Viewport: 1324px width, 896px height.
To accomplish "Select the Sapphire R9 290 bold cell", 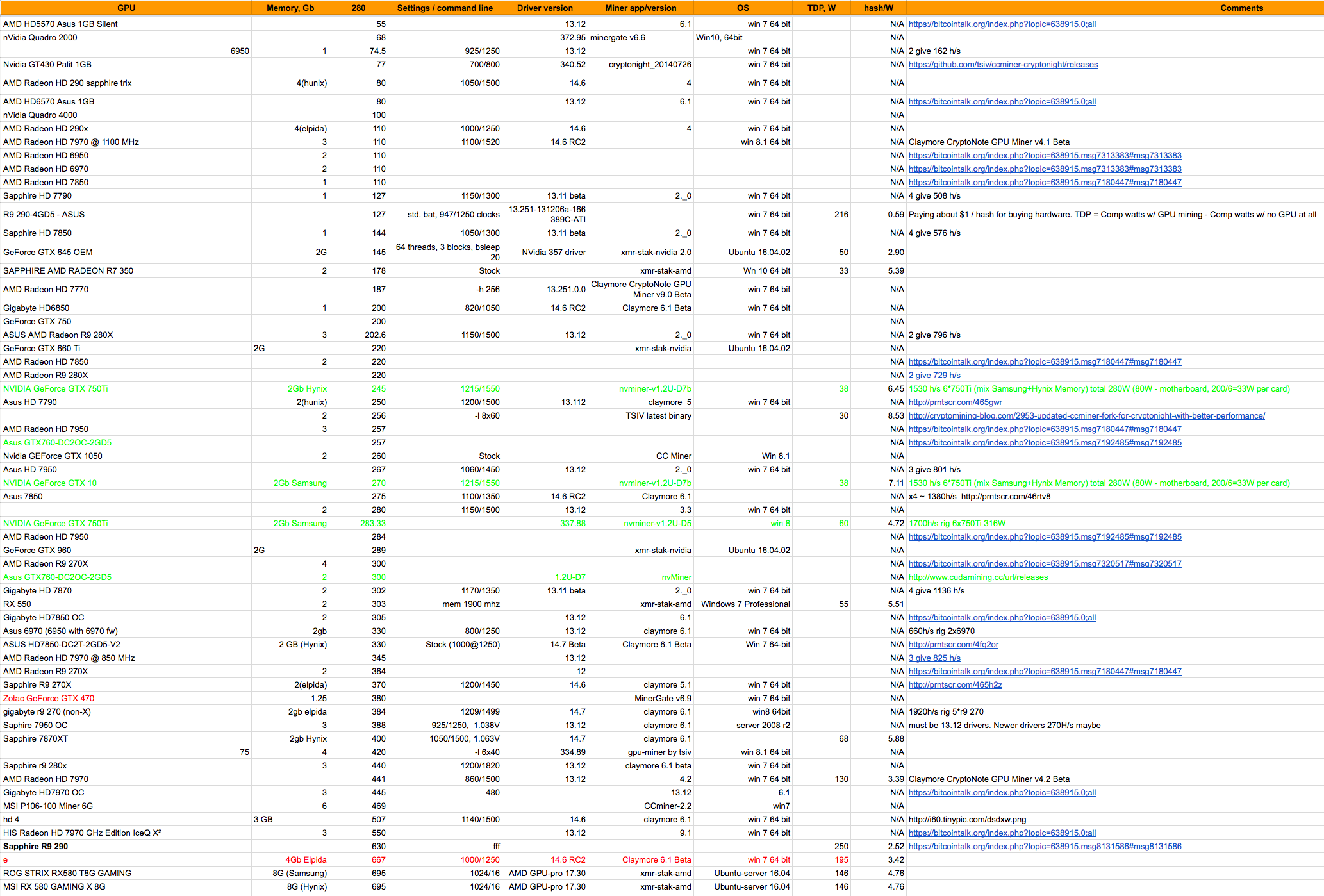I will tap(36, 847).
